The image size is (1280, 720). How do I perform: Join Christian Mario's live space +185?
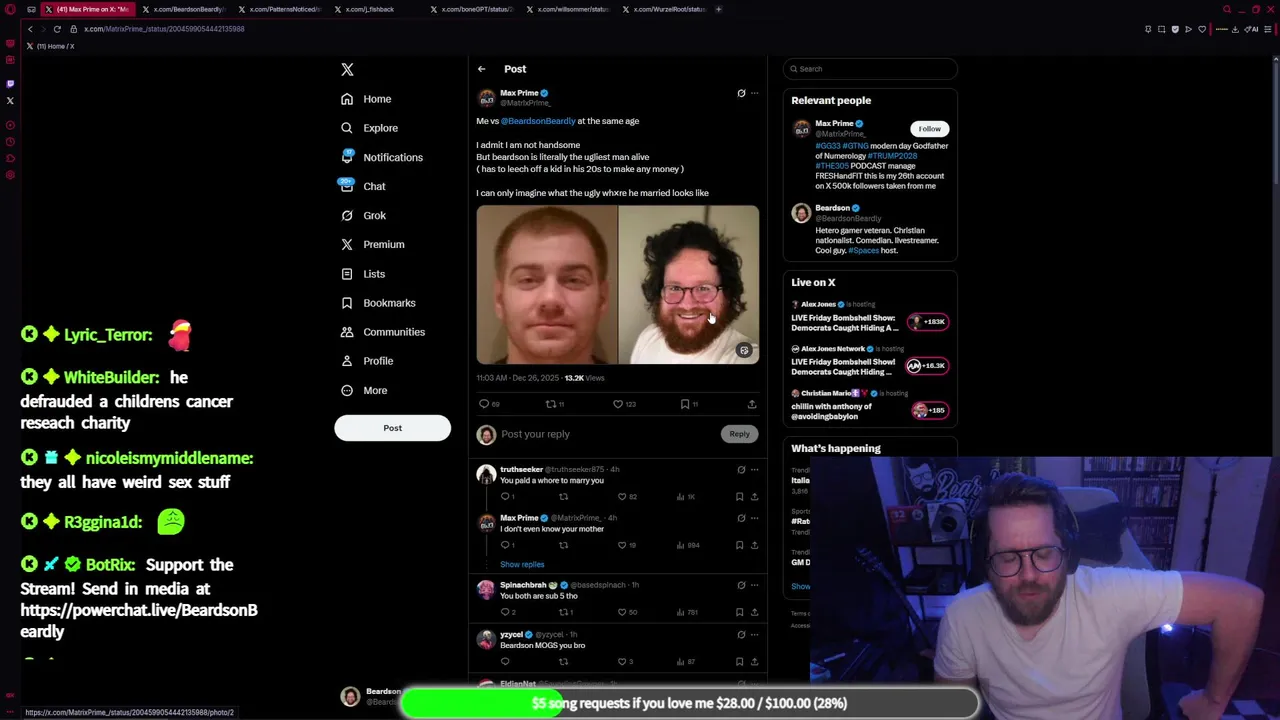(x=929, y=410)
